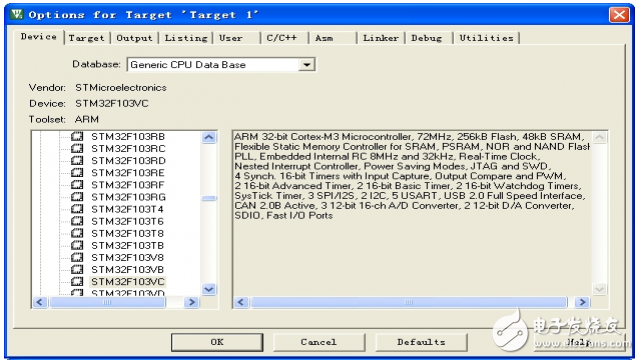Click the device list down scroll arrow
Screen dimensions: 640x360
pyautogui.click(x=209, y=289)
